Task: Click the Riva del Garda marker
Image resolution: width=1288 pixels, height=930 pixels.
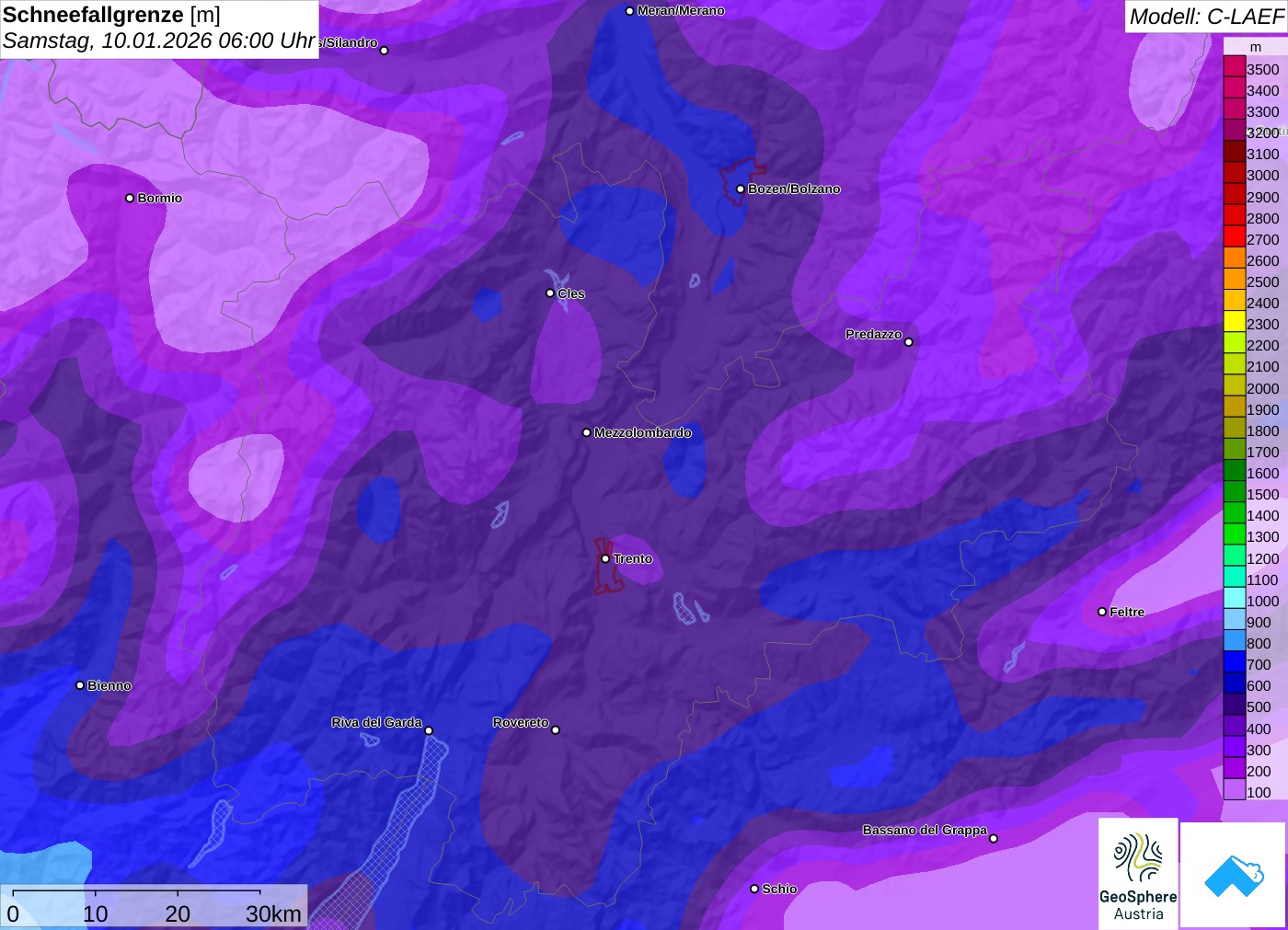Action: [x=429, y=730]
